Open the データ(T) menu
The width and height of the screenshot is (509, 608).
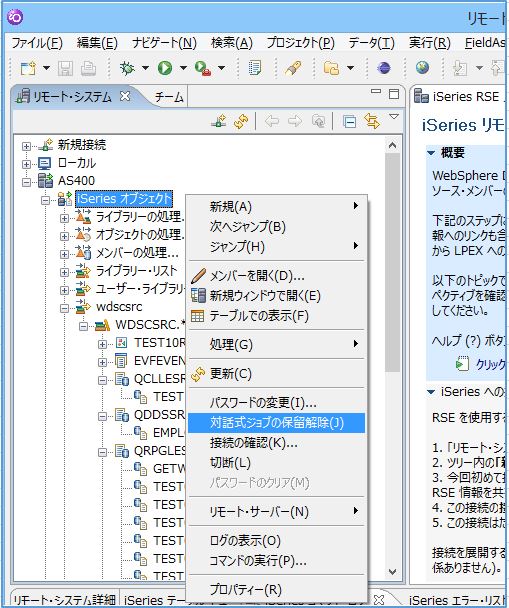click(x=371, y=43)
